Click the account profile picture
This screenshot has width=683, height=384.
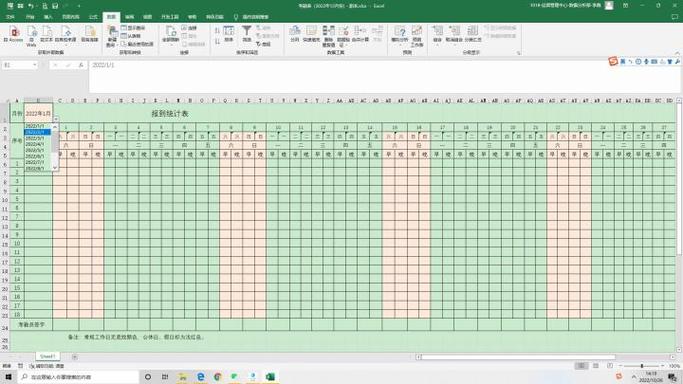click(609, 6)
